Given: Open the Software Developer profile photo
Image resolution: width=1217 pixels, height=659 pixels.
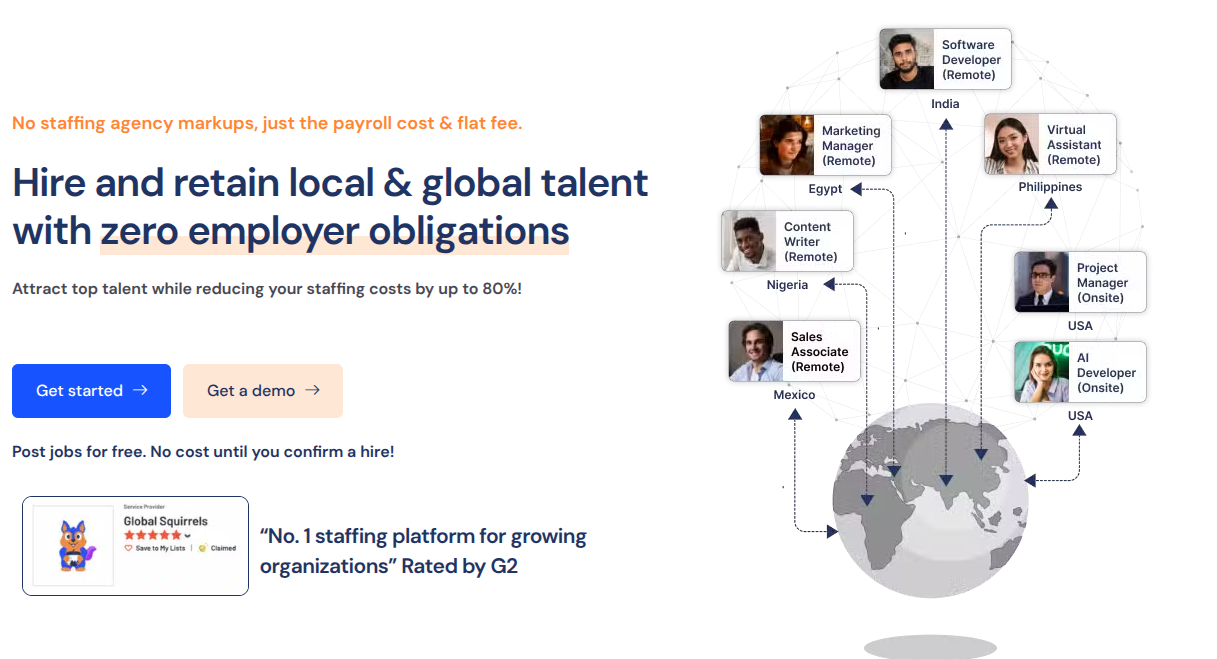Looking at the screenshot, I should click(x=907, y=60).
